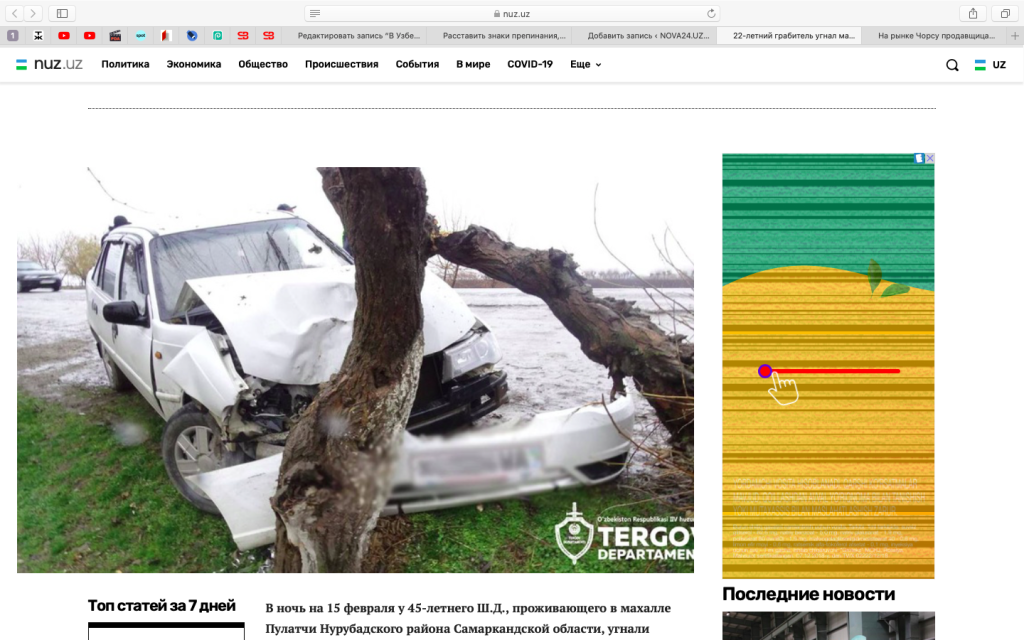Image resolution: width=1024 pixels, height=640 pixels.
Task: Switch to the На рынке Чорсу tab
Action: (935, 35)
